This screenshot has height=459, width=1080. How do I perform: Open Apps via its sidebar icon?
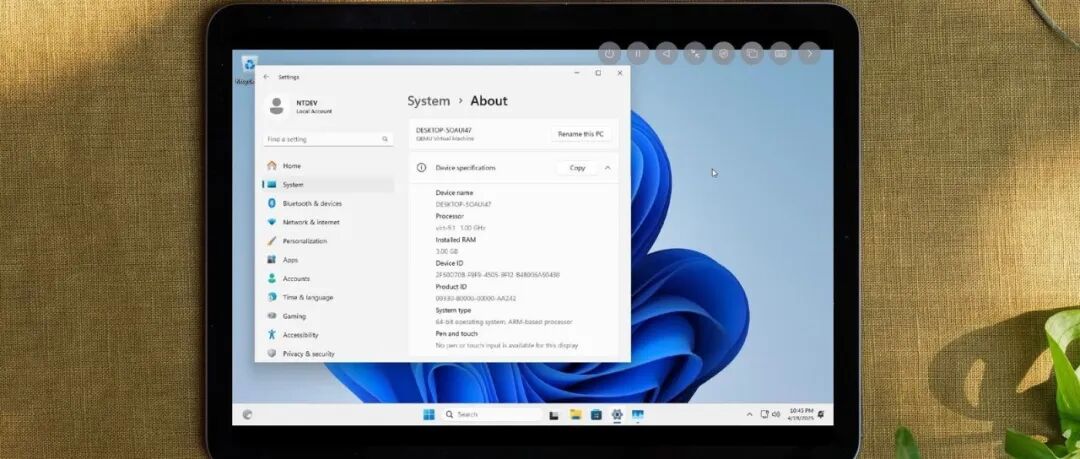click(x=271, y=260)
